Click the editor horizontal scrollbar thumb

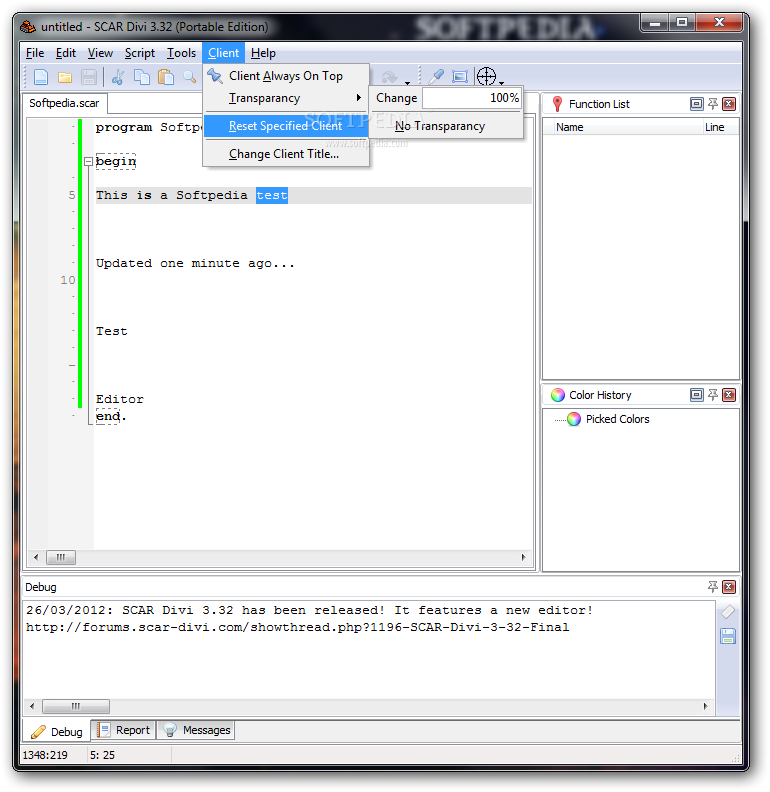(x=61, y=558)
